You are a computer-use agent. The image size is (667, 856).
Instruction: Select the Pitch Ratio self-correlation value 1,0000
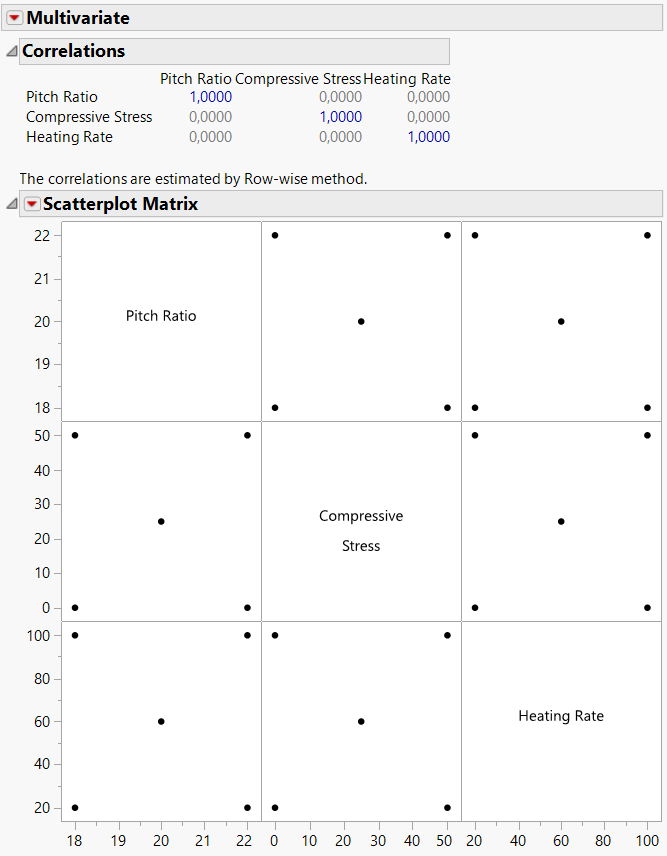point(210,97)
